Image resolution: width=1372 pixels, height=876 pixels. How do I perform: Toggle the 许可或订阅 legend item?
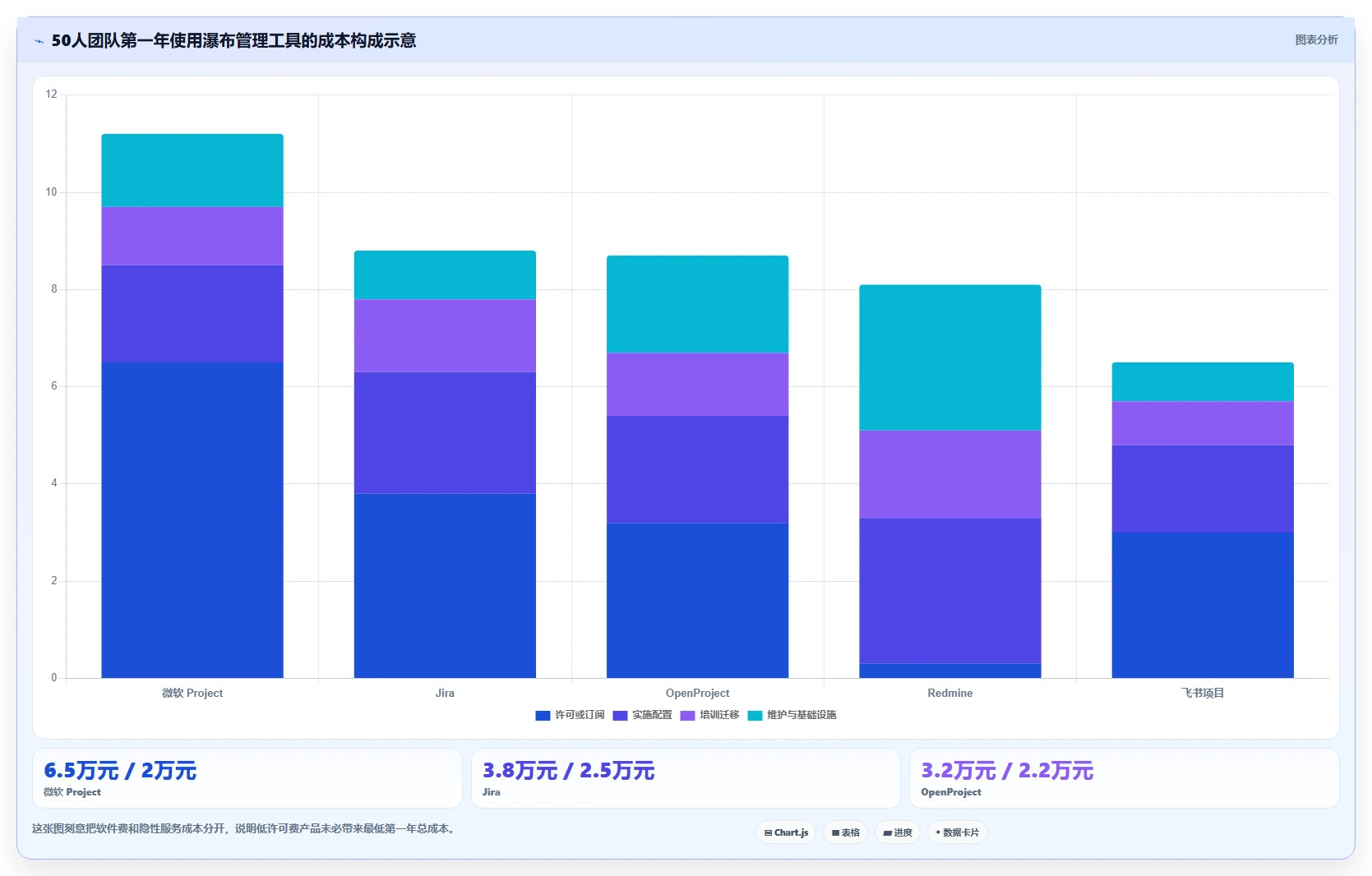pyautogui.click(x=570, y=715)
